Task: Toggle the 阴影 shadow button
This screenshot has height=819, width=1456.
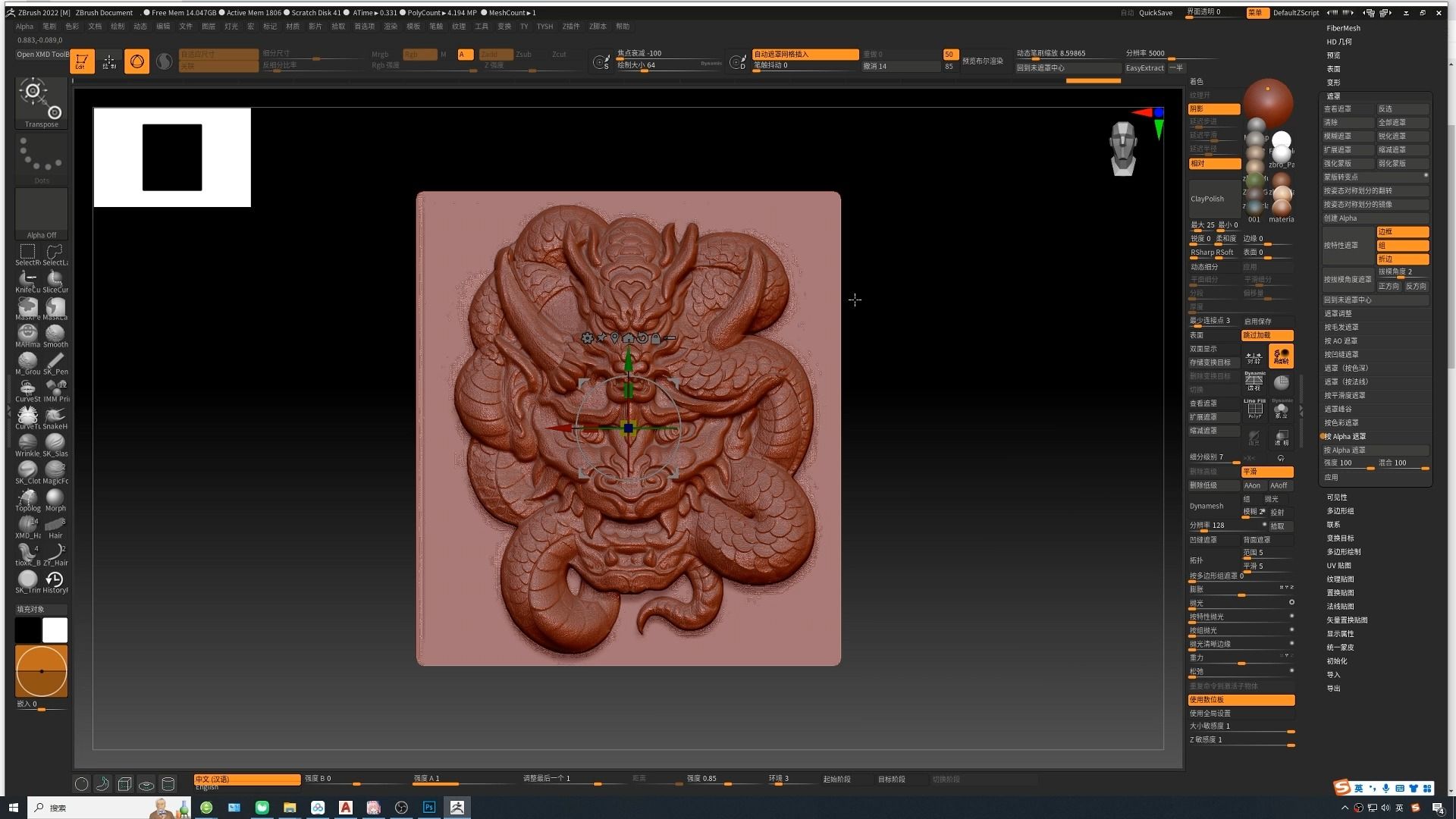Action: click(x=1213, y=109)
